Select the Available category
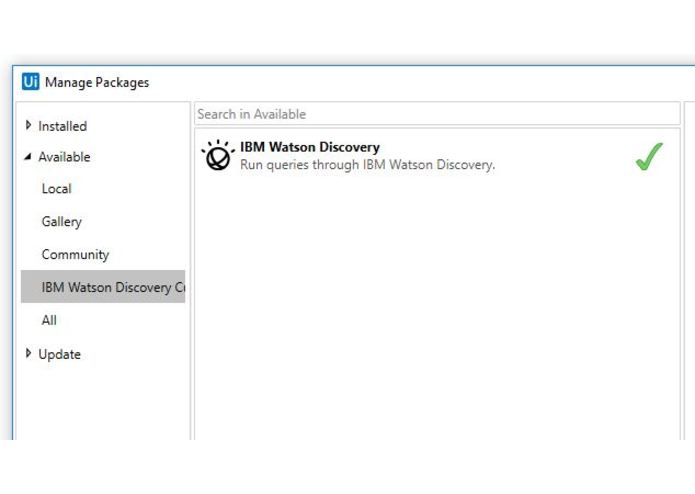The width and height of the screenshot is (695, 494). point(64,157)
